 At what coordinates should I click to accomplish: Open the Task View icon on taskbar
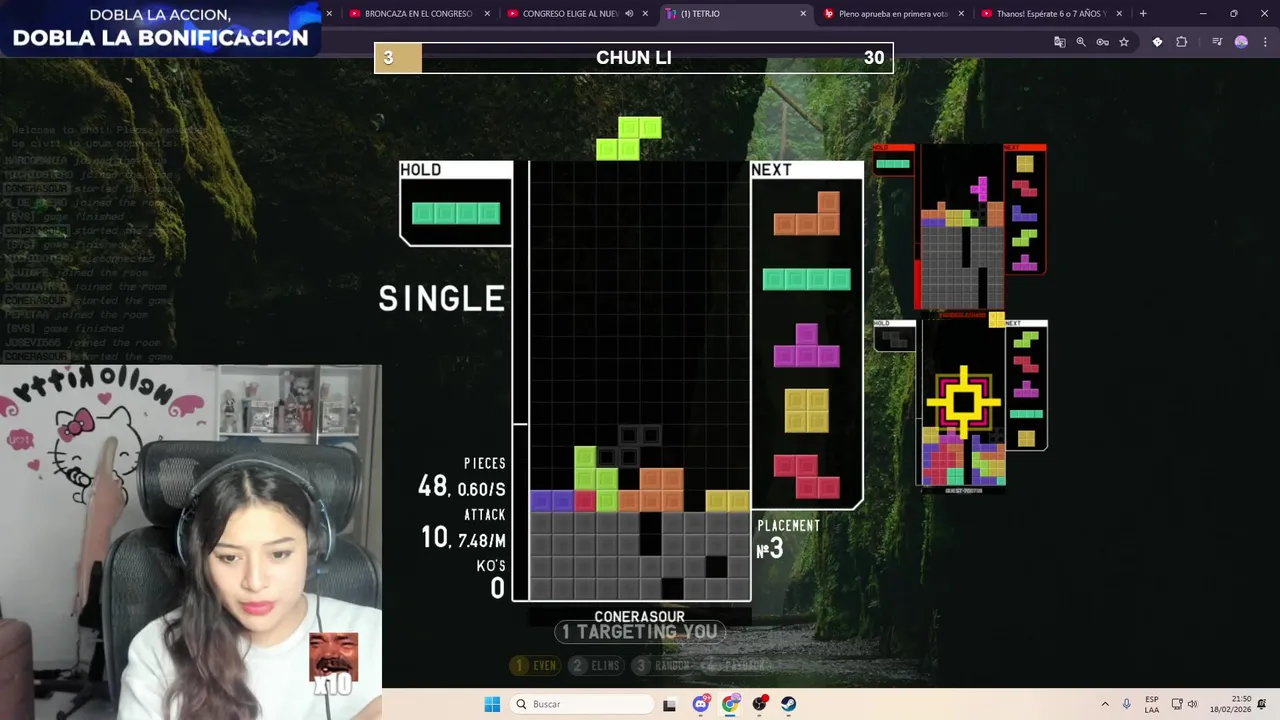click(669, 704)
